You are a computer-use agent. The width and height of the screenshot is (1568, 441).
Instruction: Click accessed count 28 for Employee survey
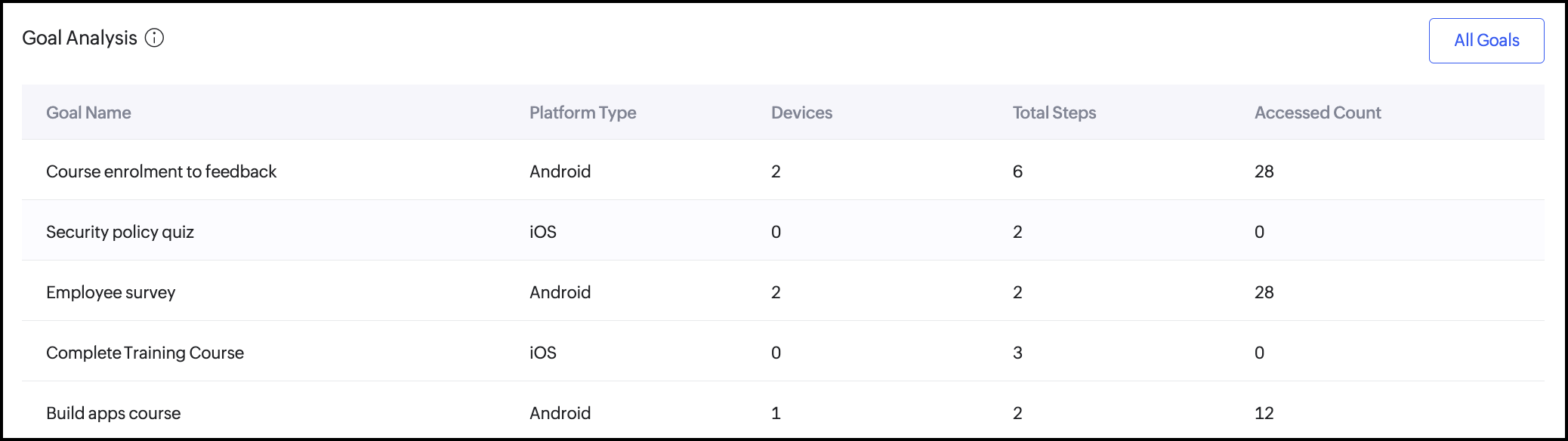[1264, 292]
